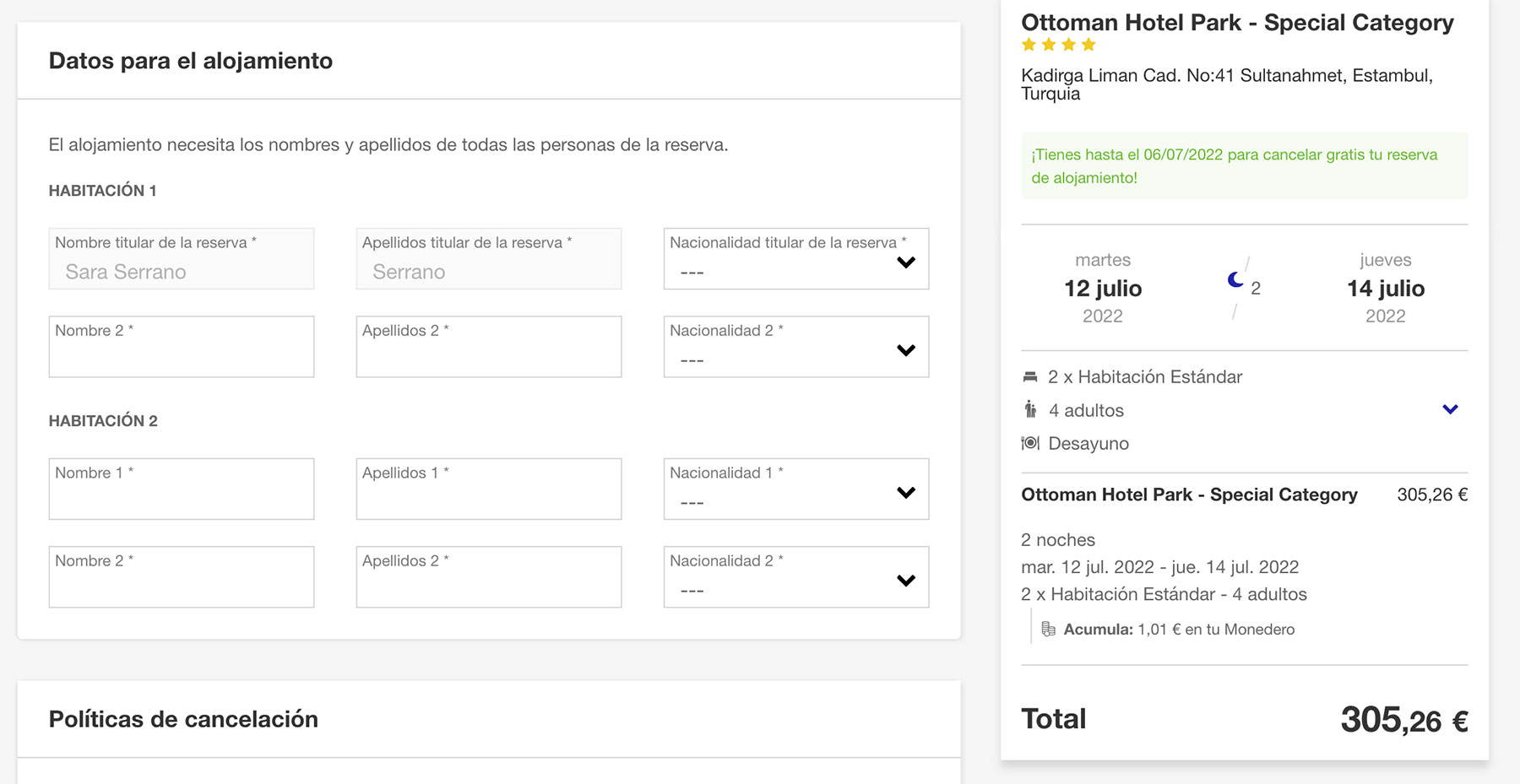1520x784 pixels.
Task: Focus Habitación 2 Apellidos 1 field
Action: (x=489, y=489)
